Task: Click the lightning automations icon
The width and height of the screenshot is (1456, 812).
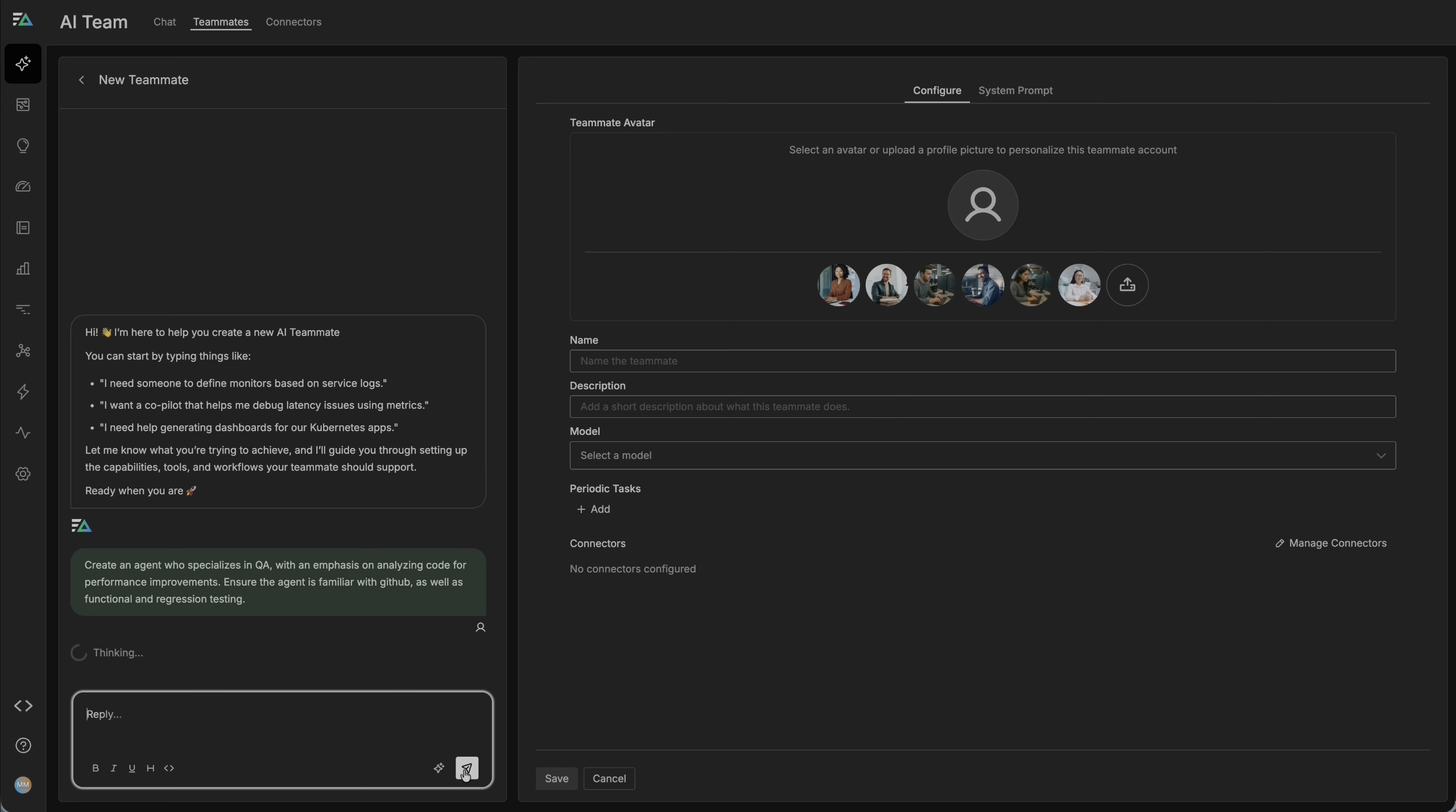Action: tap(23, 391)
